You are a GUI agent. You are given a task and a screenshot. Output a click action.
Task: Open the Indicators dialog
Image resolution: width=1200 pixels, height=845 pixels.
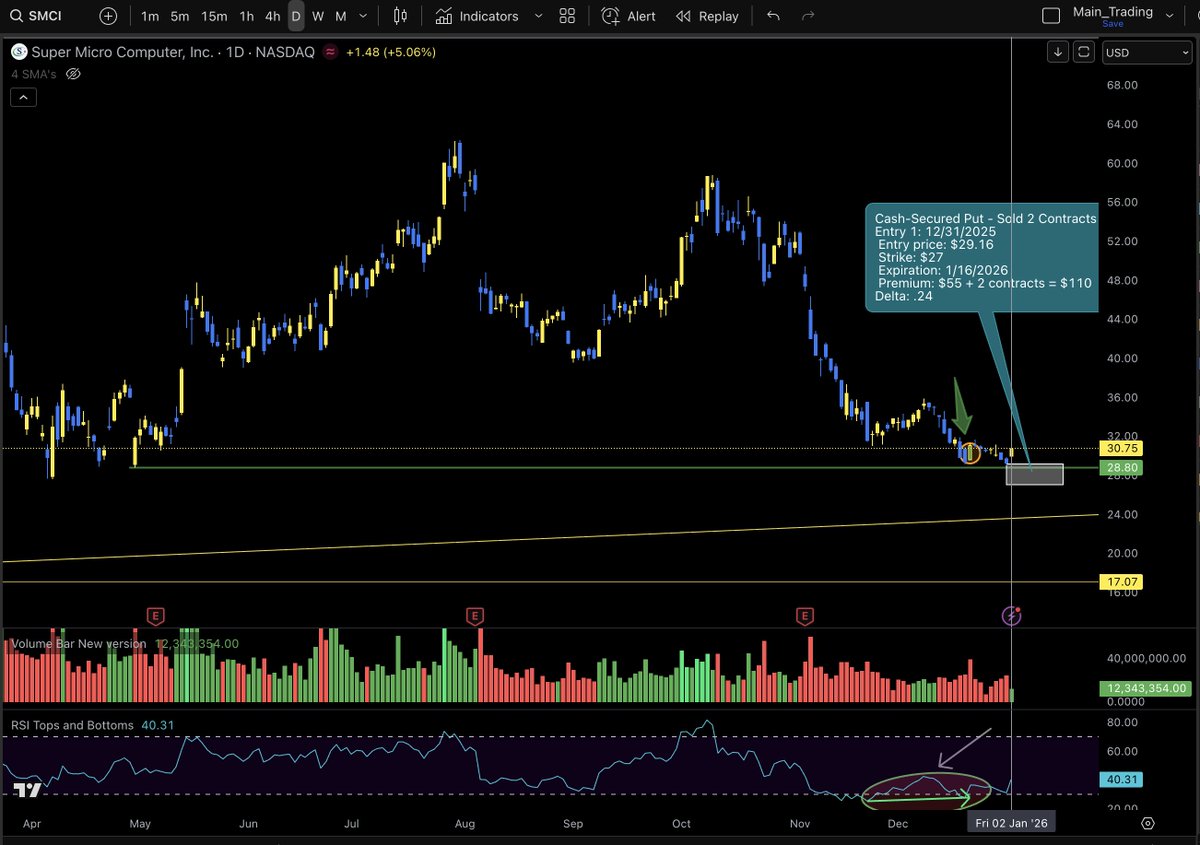(478, 16)
